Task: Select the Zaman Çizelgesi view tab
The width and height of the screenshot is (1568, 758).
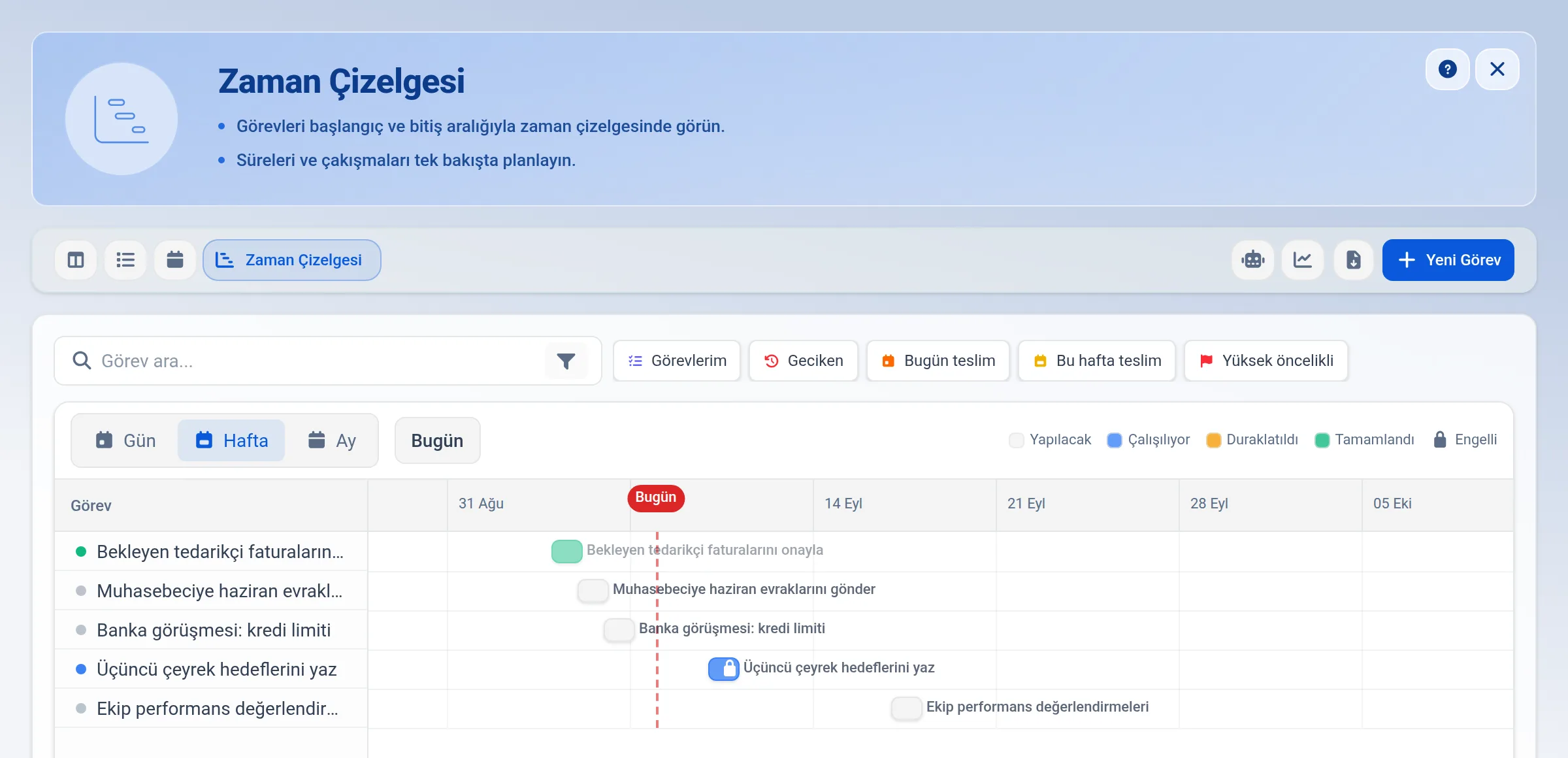Action: tap(292, 260)
